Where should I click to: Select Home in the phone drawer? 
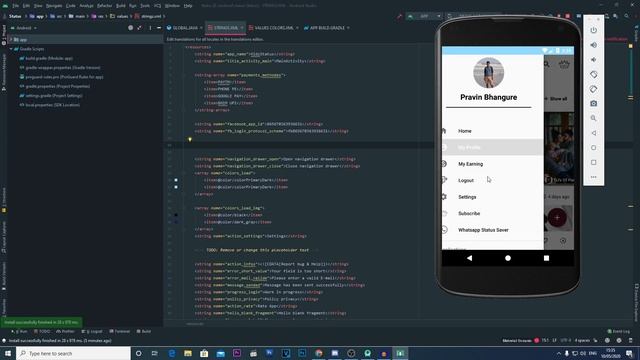coord(492,131)
